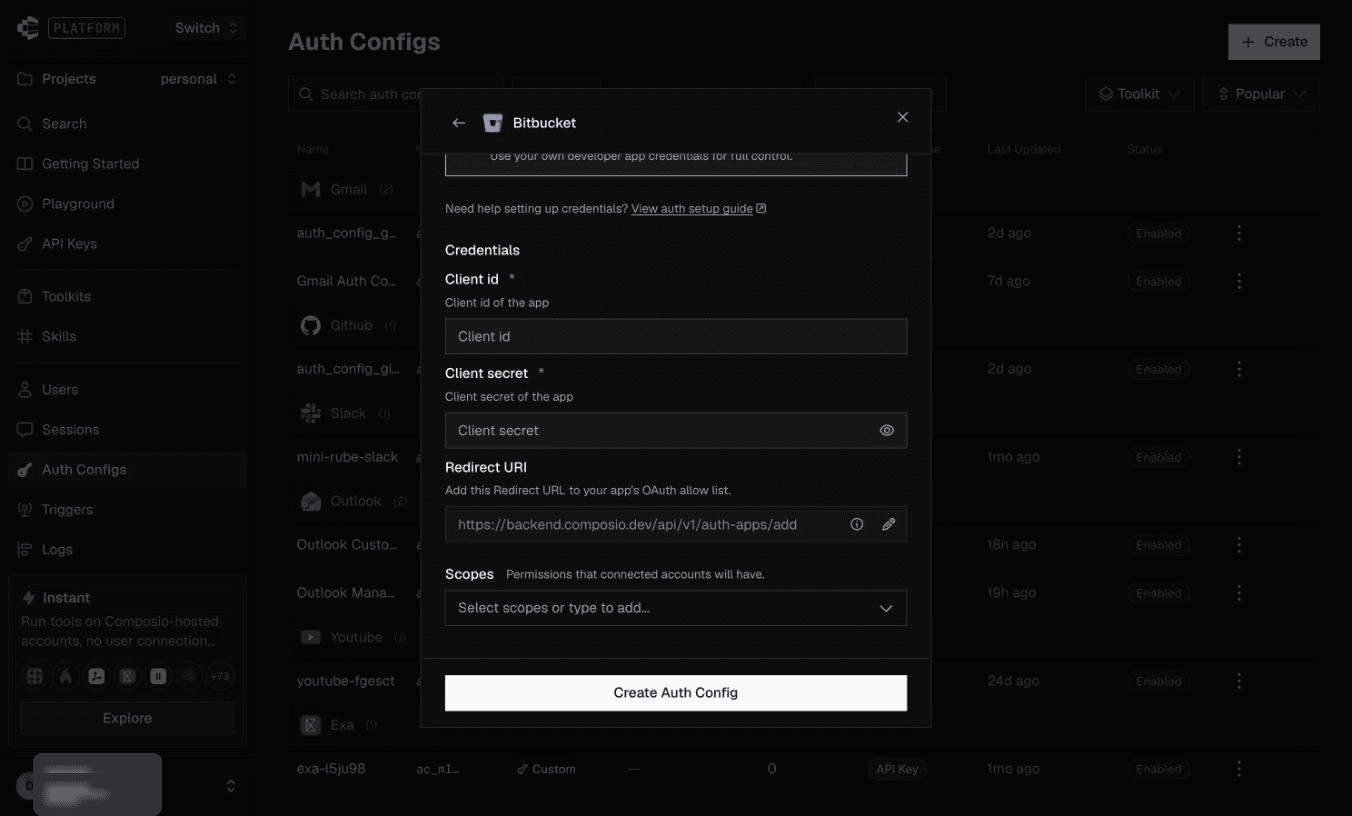Click the Explore button under Instant
The height and width of the screenshot is (816, 1352).
pos(127,718)
